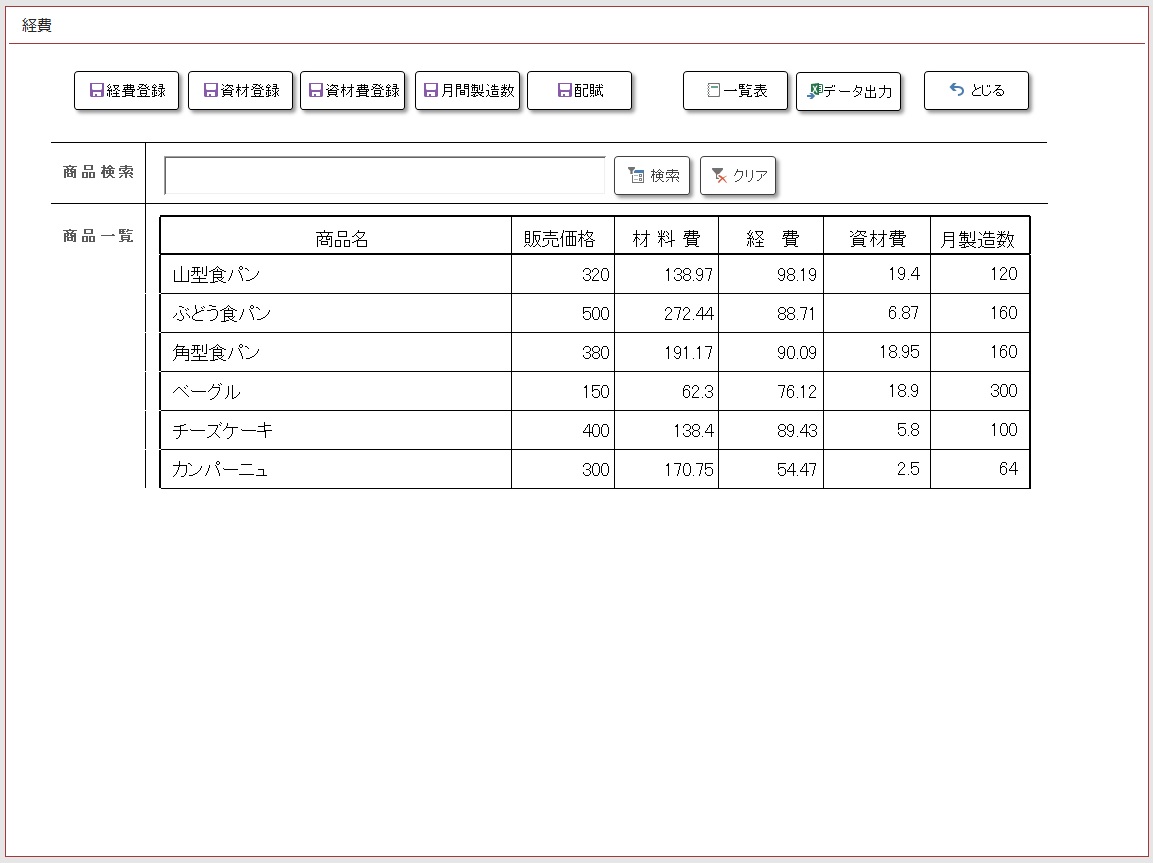Select the 月製造数 column header

click(x=980, y=236)
